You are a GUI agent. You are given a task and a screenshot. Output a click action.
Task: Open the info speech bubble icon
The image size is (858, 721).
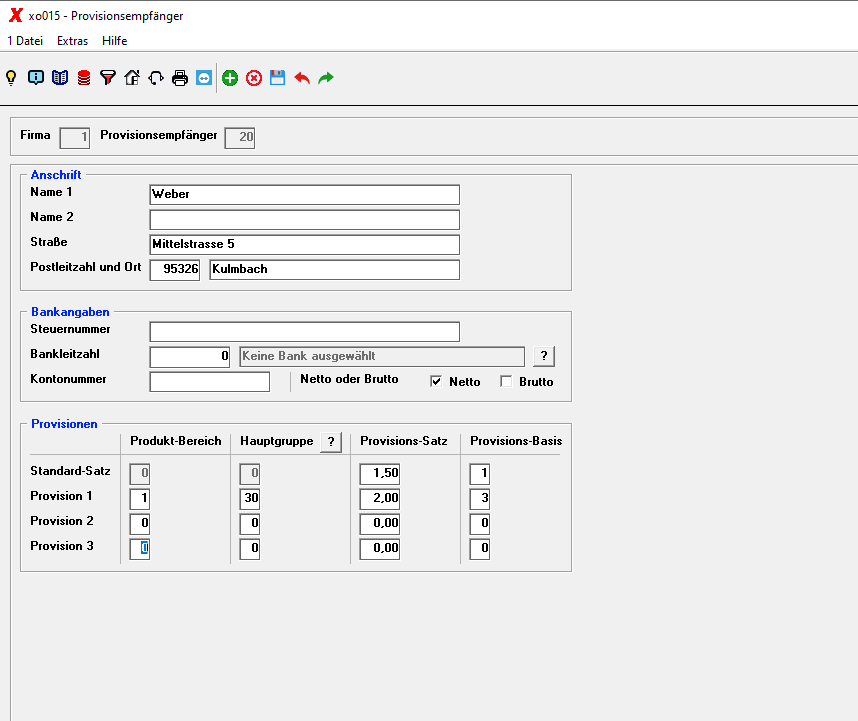click(x=36, y=78)
